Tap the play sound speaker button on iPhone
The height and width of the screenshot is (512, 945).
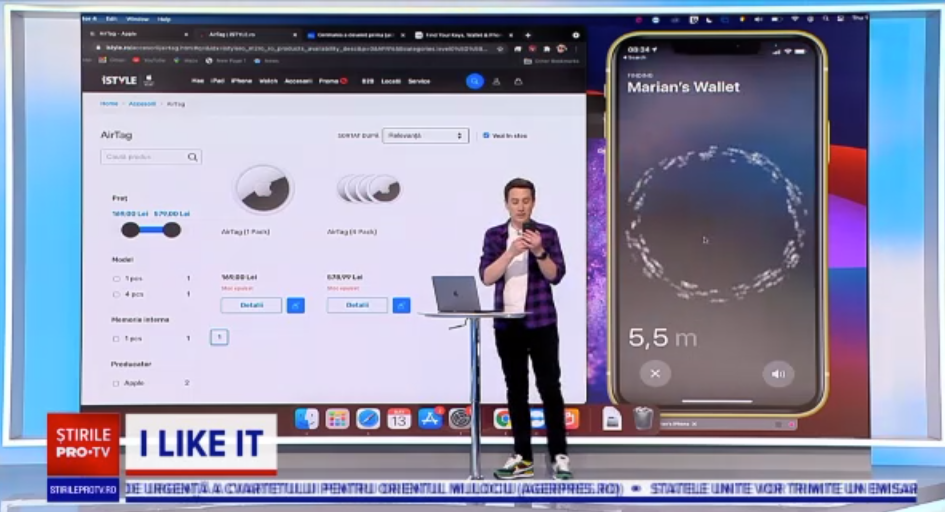(778, 374)
